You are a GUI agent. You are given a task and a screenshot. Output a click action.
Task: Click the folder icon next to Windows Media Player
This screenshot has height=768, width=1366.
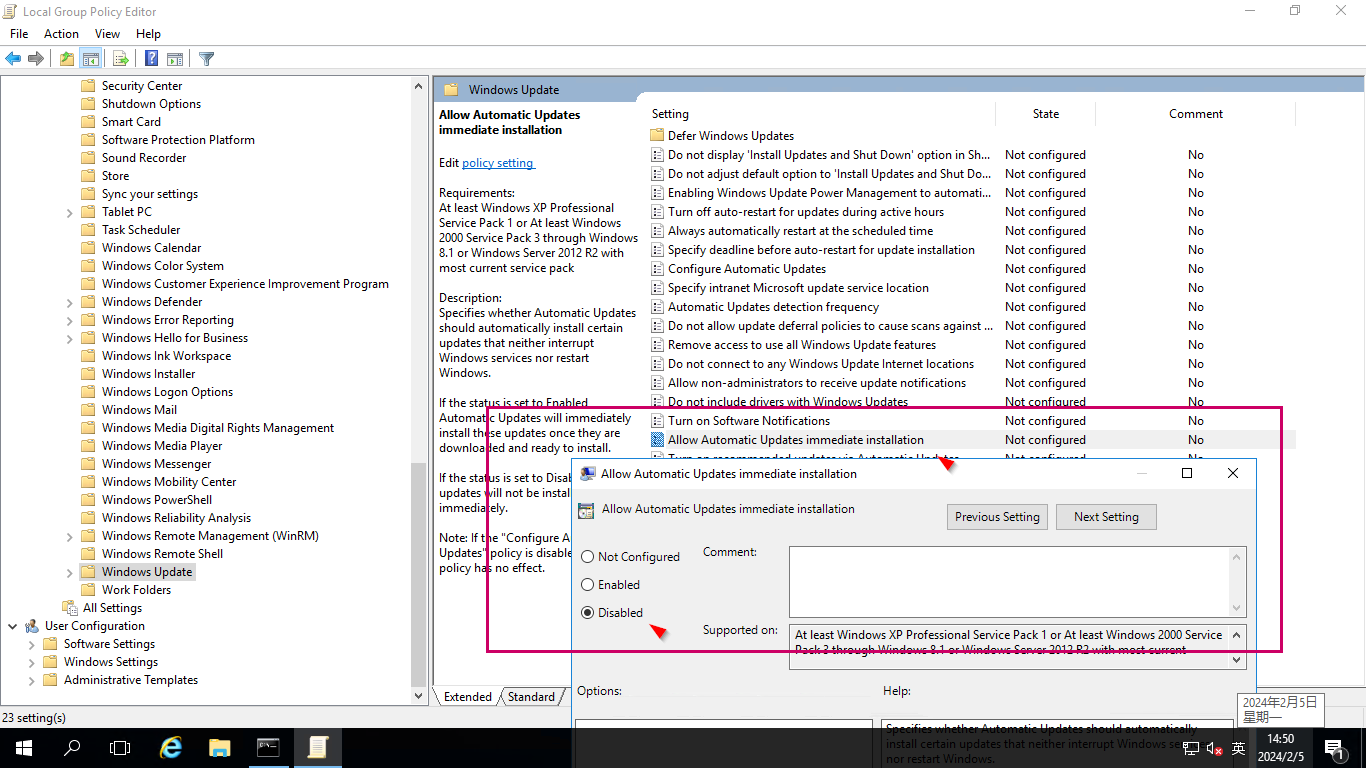point(88,446)
